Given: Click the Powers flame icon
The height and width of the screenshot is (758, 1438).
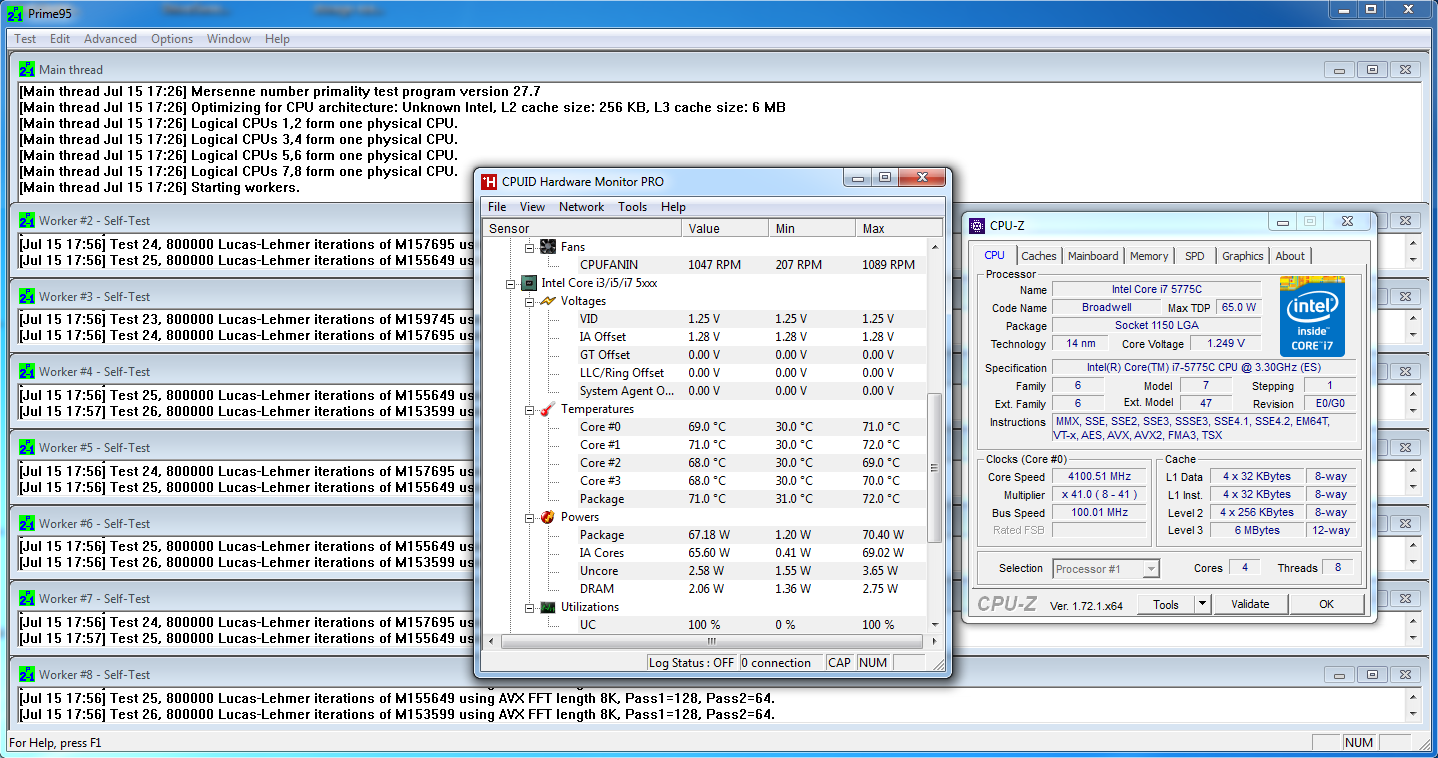Looking at the screenshot, I should click(x=548, y=517).
